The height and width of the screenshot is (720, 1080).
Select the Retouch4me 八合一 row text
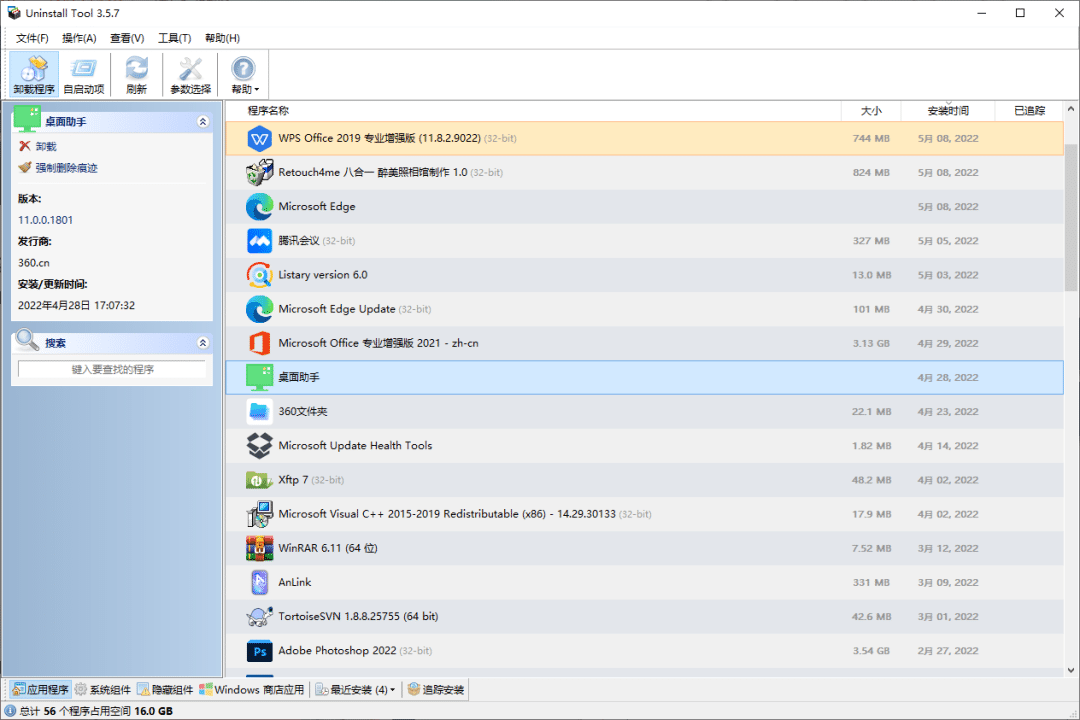[373, 172]
